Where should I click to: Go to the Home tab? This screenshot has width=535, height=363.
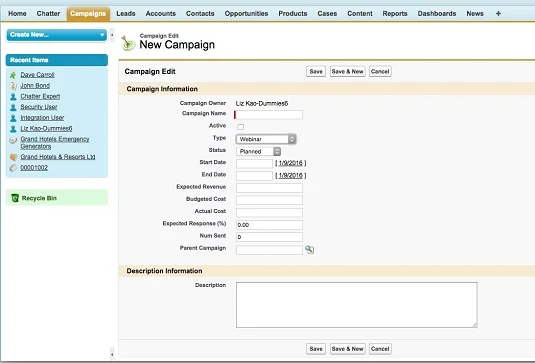point(17,14)
